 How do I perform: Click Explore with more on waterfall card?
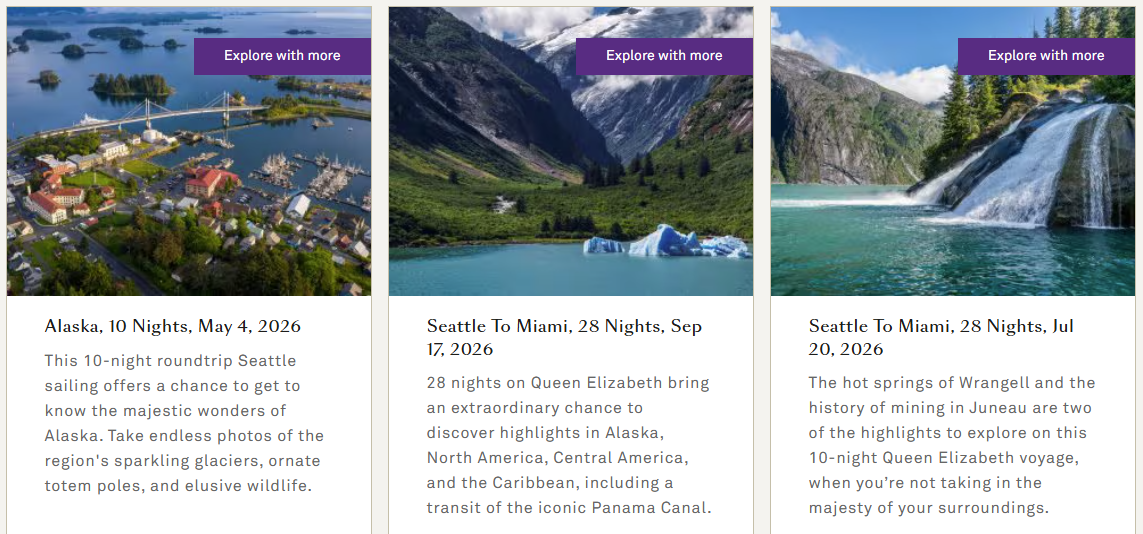(x=1046, y=56)
